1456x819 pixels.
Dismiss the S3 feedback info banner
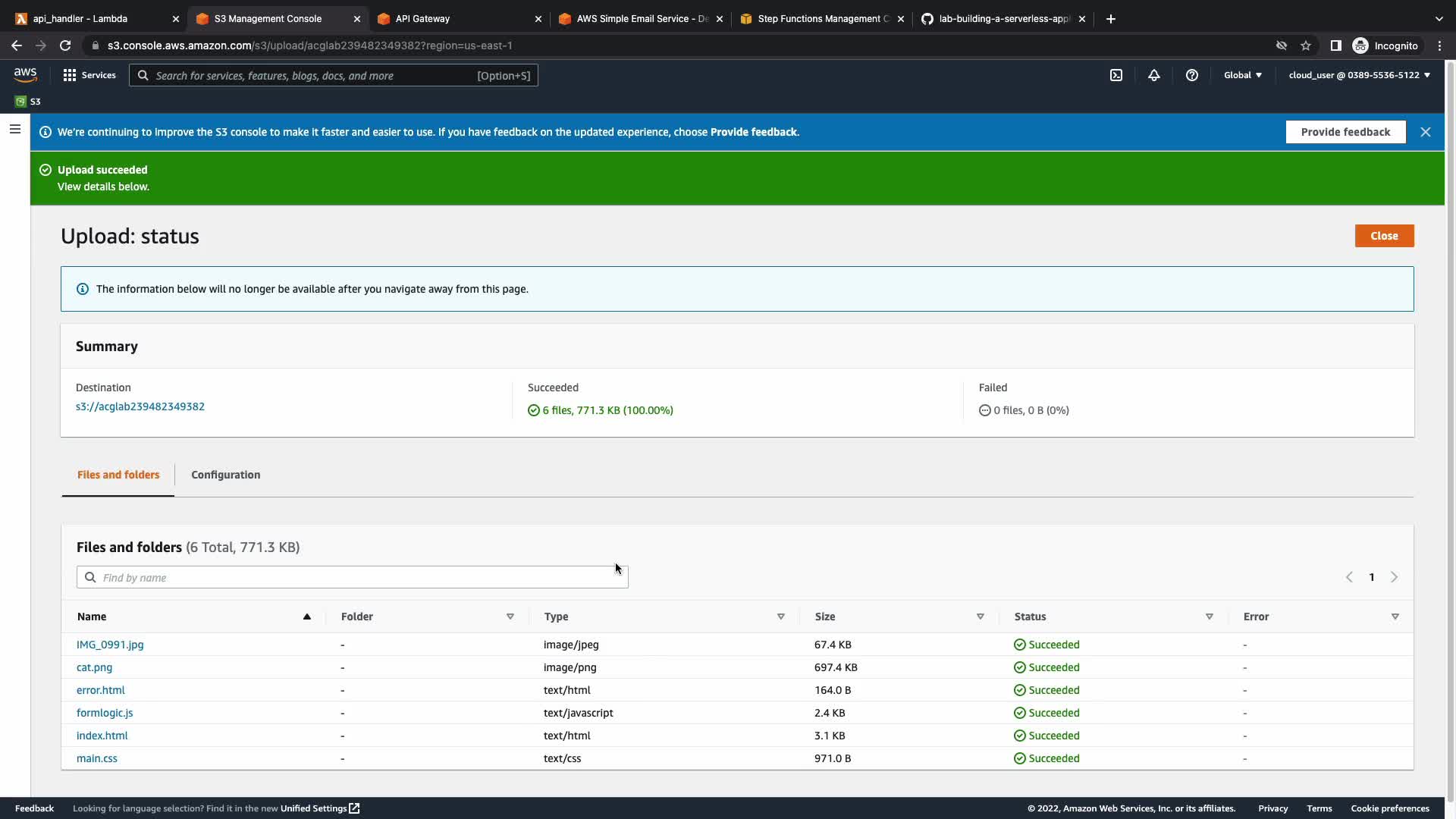(1425, 132)
